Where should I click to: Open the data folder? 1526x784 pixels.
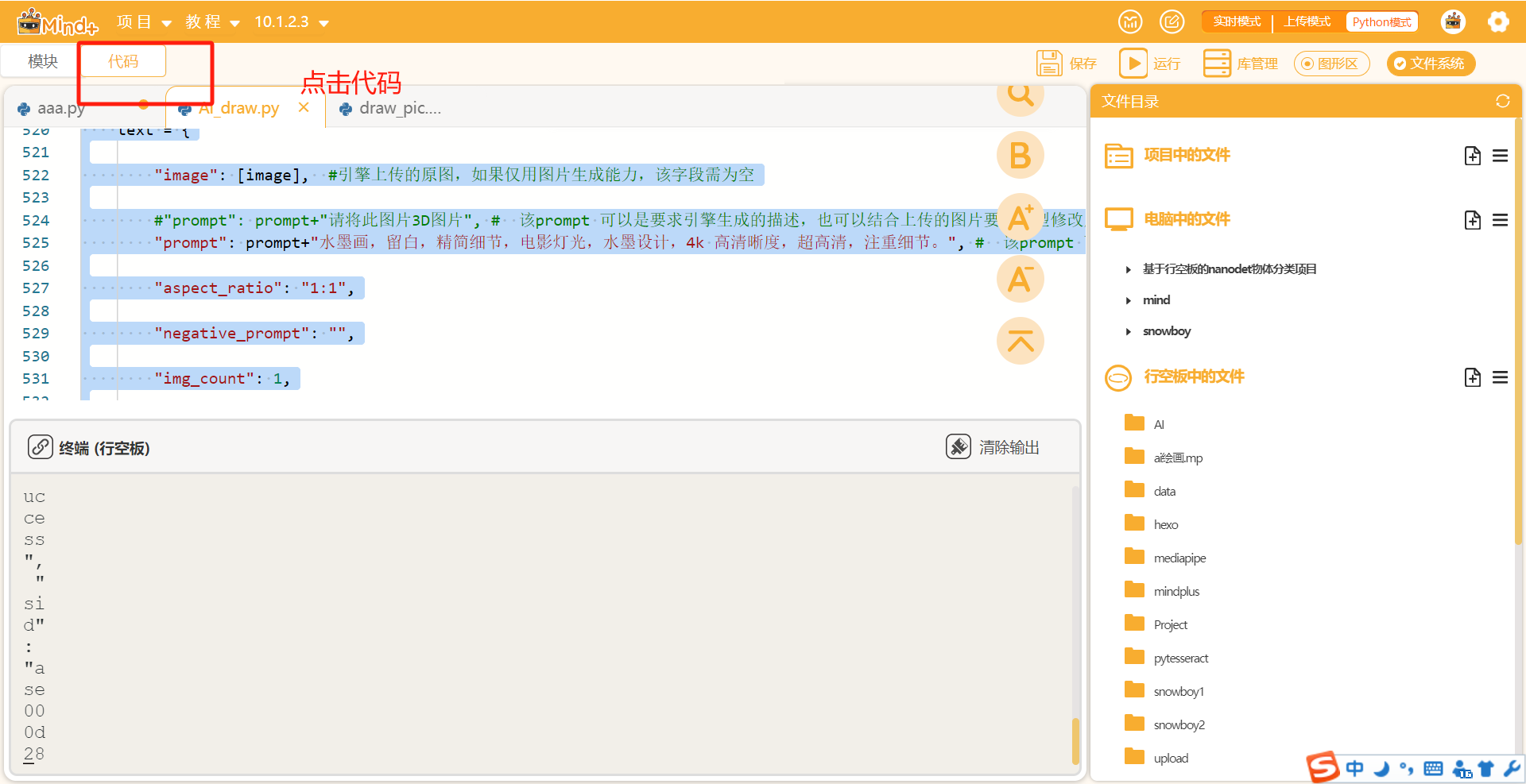(1151, 491)
